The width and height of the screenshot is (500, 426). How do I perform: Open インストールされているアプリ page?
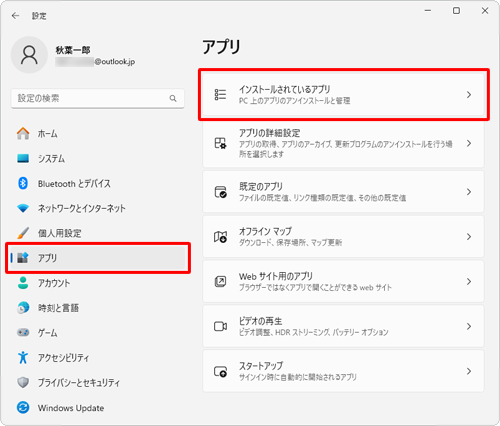click(x=343, y=95)
